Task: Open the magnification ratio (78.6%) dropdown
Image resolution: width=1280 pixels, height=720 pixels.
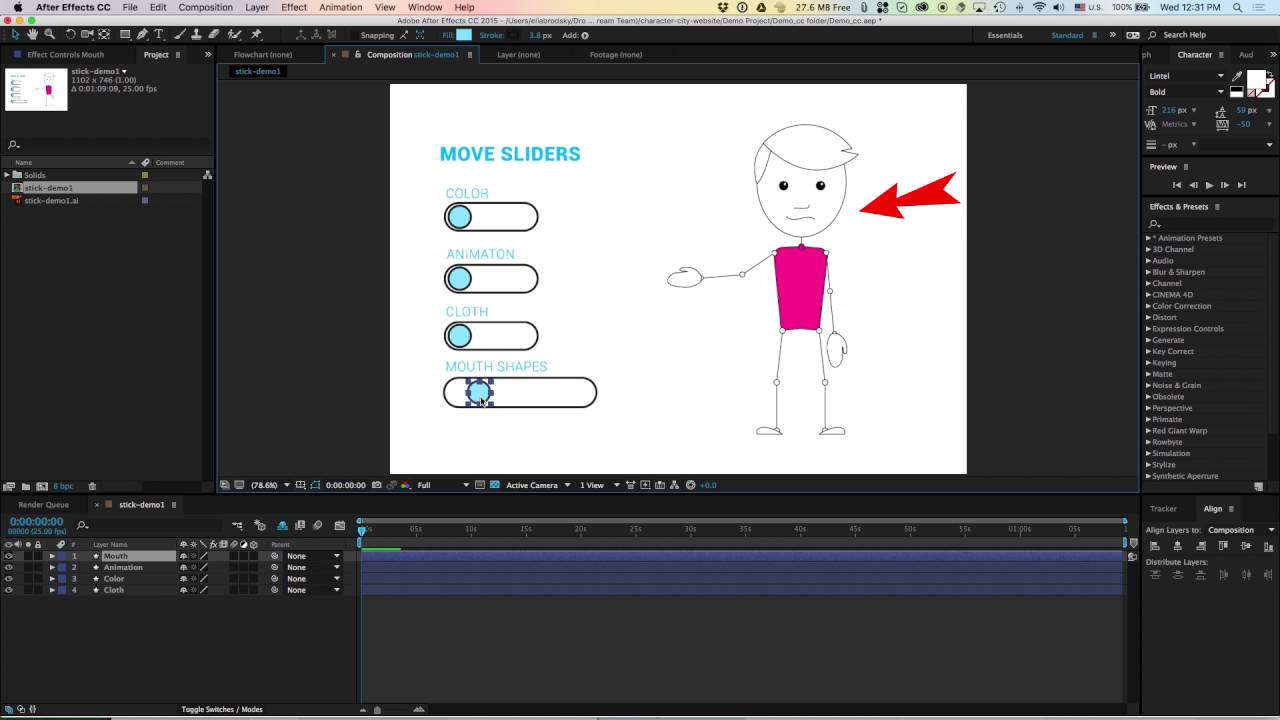Action: (270, 485)
